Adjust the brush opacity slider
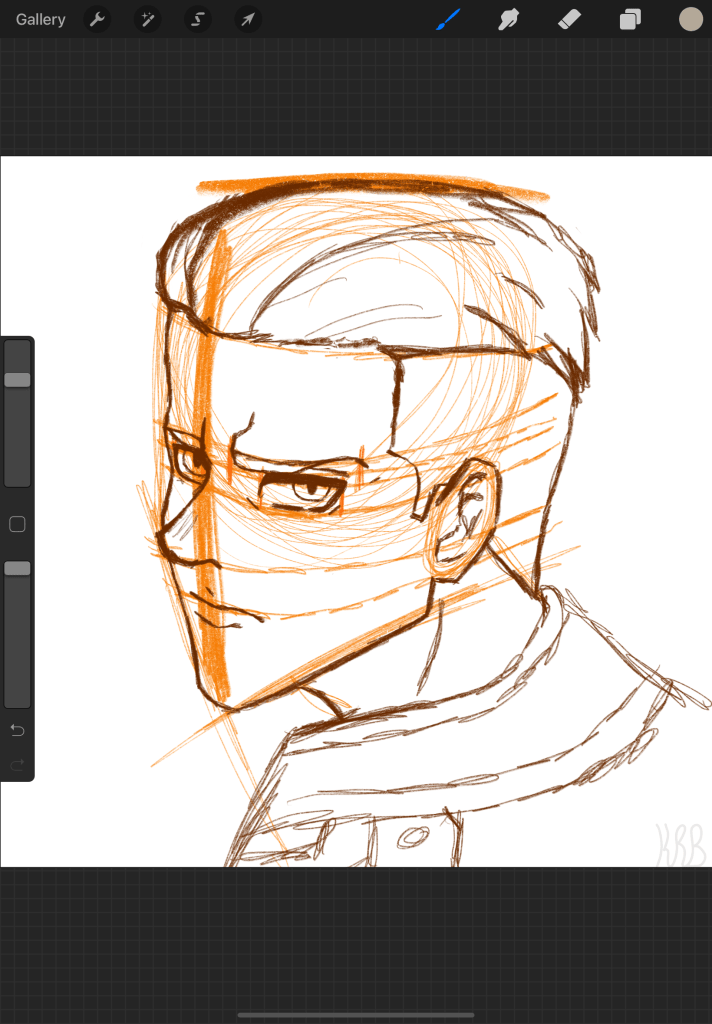This screenshot has width=712, height=1024. click(x=18, y=633)
